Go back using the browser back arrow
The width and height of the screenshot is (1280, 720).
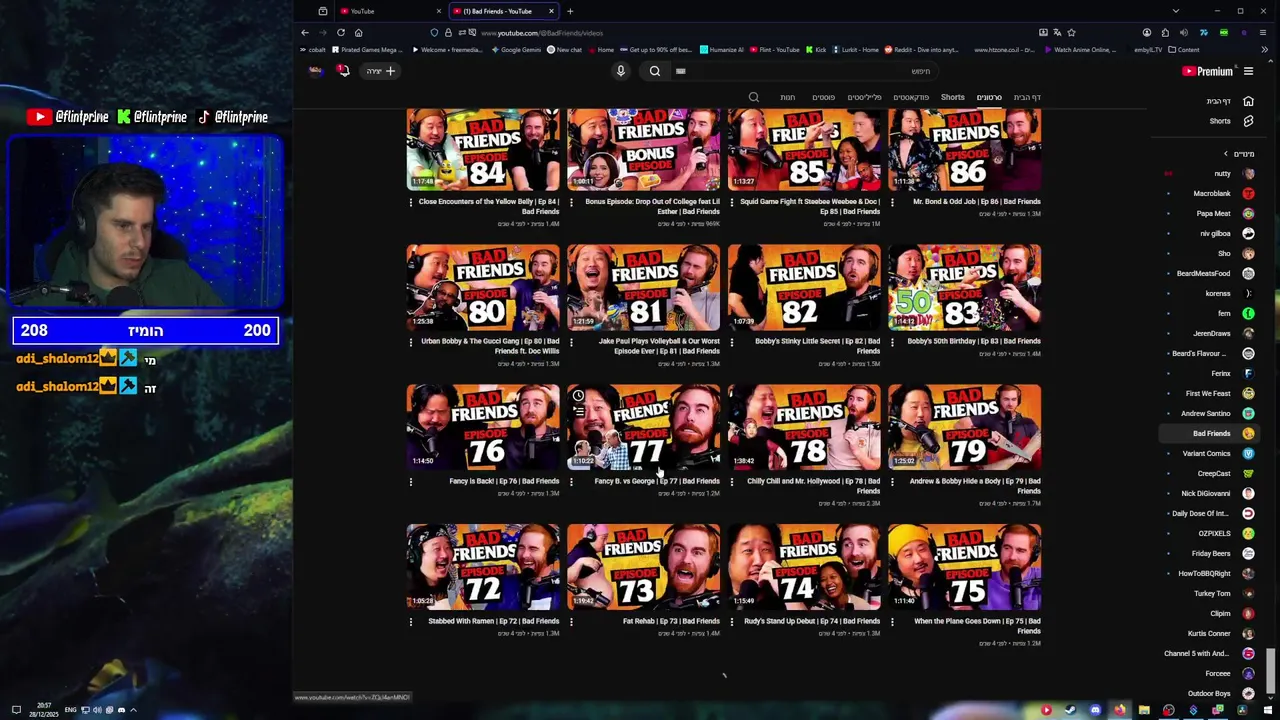305,32
